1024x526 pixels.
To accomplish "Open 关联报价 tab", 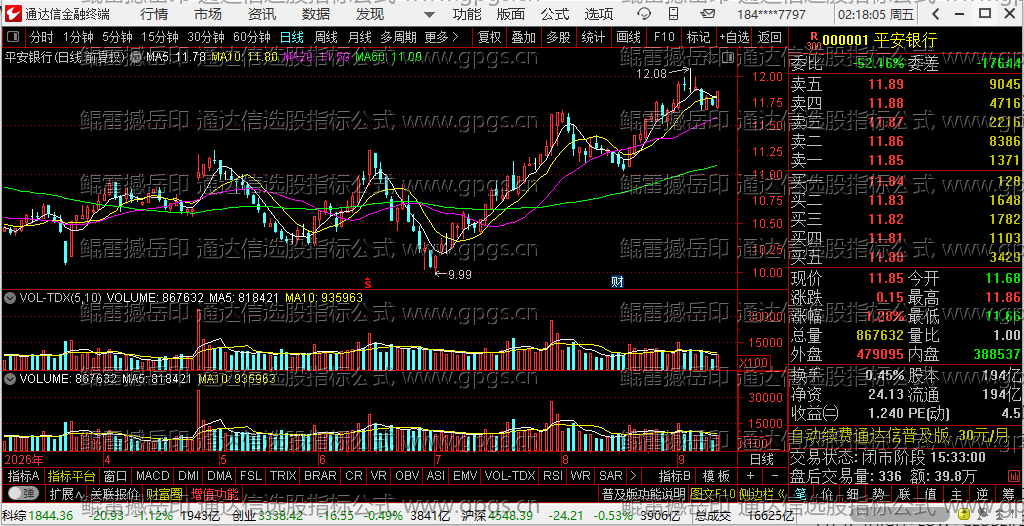I will (x=115, y=493).
